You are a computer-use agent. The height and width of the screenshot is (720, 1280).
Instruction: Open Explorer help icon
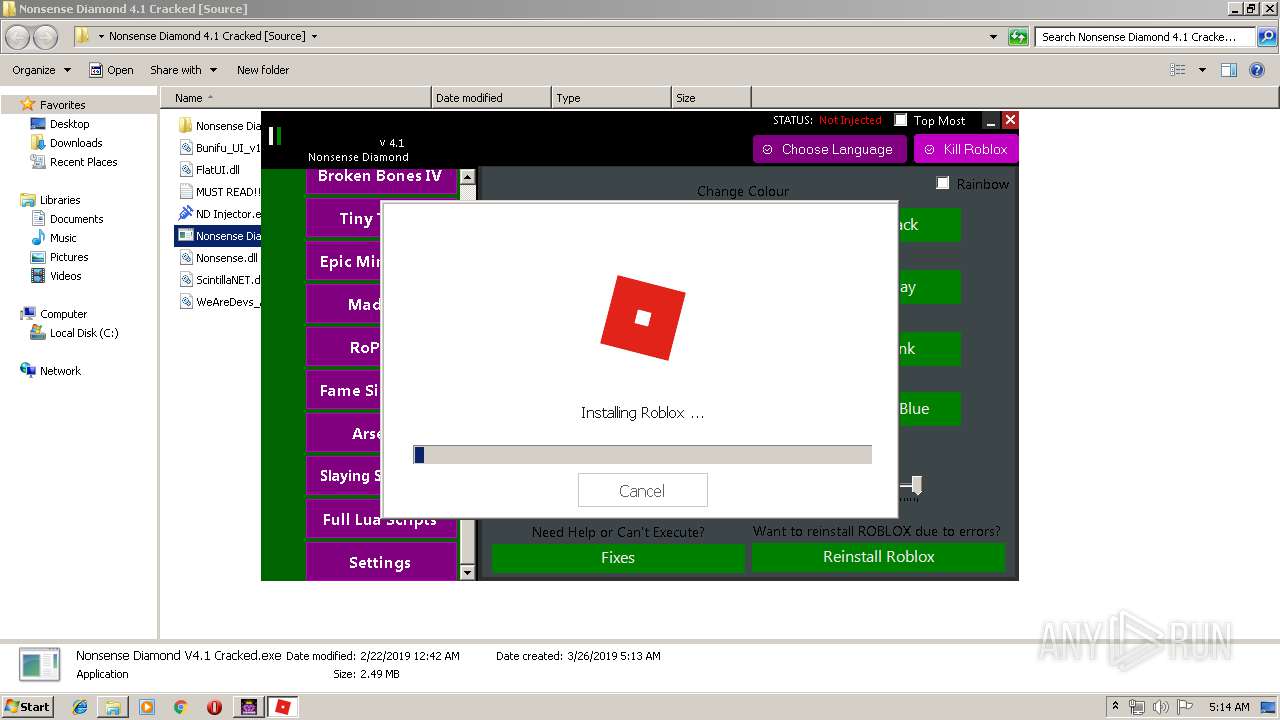1259,70
